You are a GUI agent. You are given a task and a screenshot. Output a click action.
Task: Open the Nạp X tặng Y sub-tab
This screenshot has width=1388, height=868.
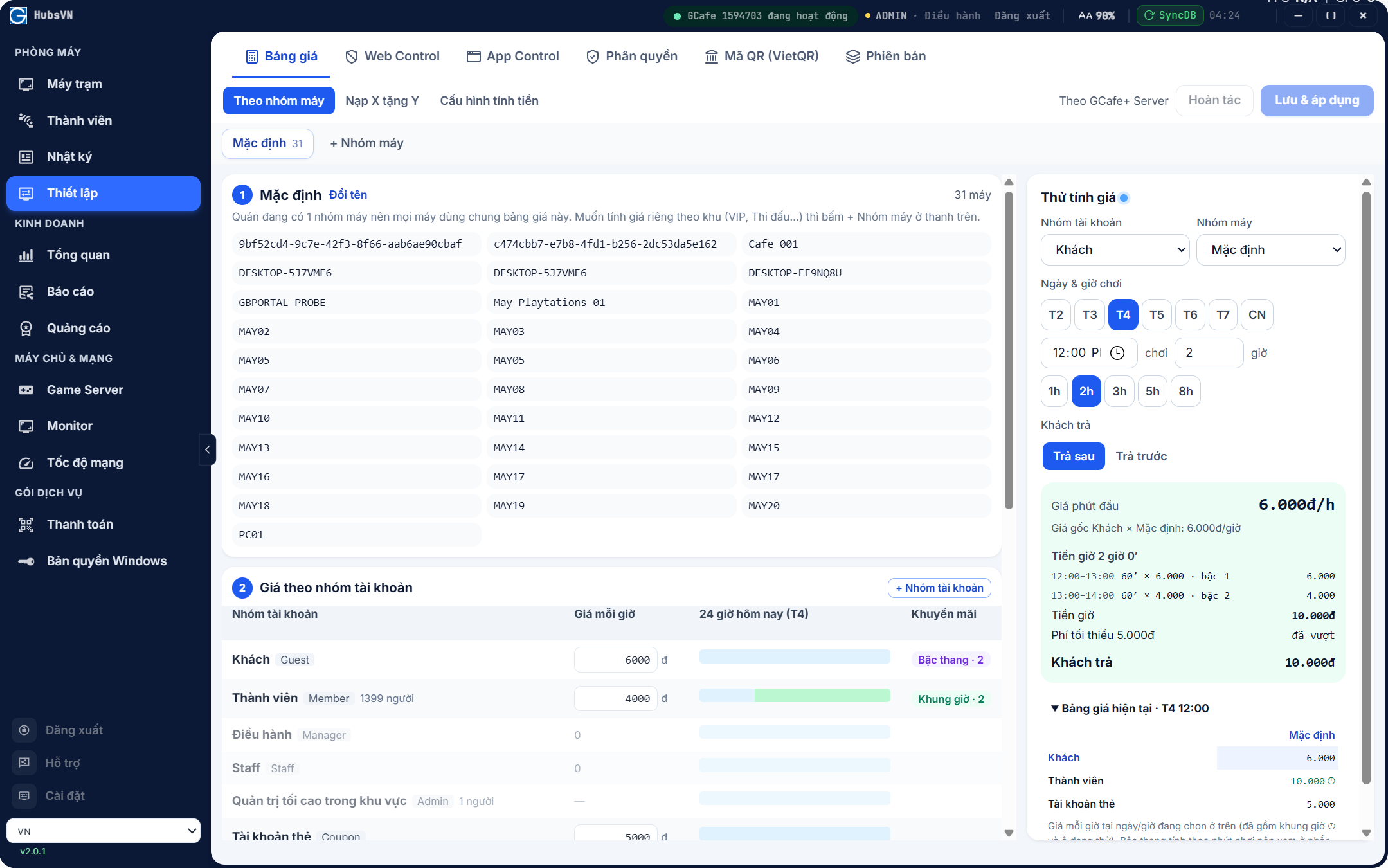pos(382,101)
